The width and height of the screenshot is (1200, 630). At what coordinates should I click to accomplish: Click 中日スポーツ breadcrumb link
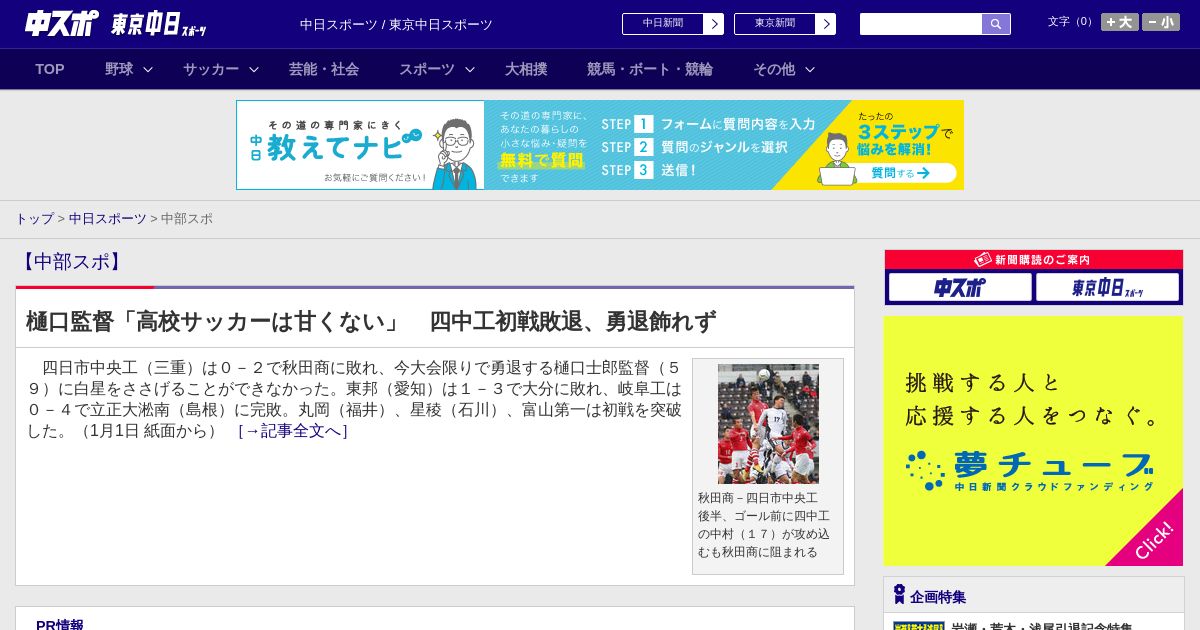click(x=108, y=218)
